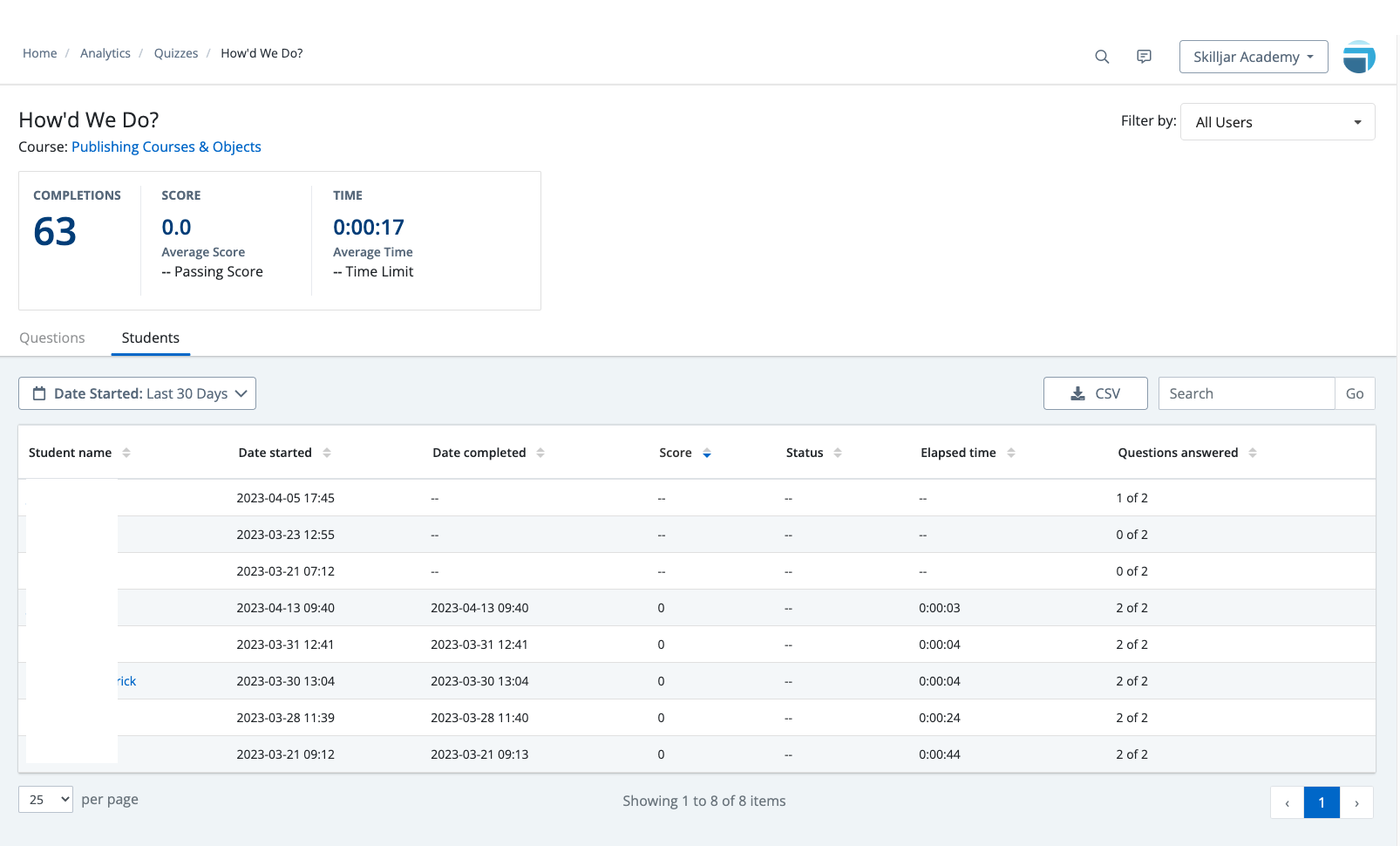Click the Student name column header
Screen dimensions: 1400x846
(71, 453)
